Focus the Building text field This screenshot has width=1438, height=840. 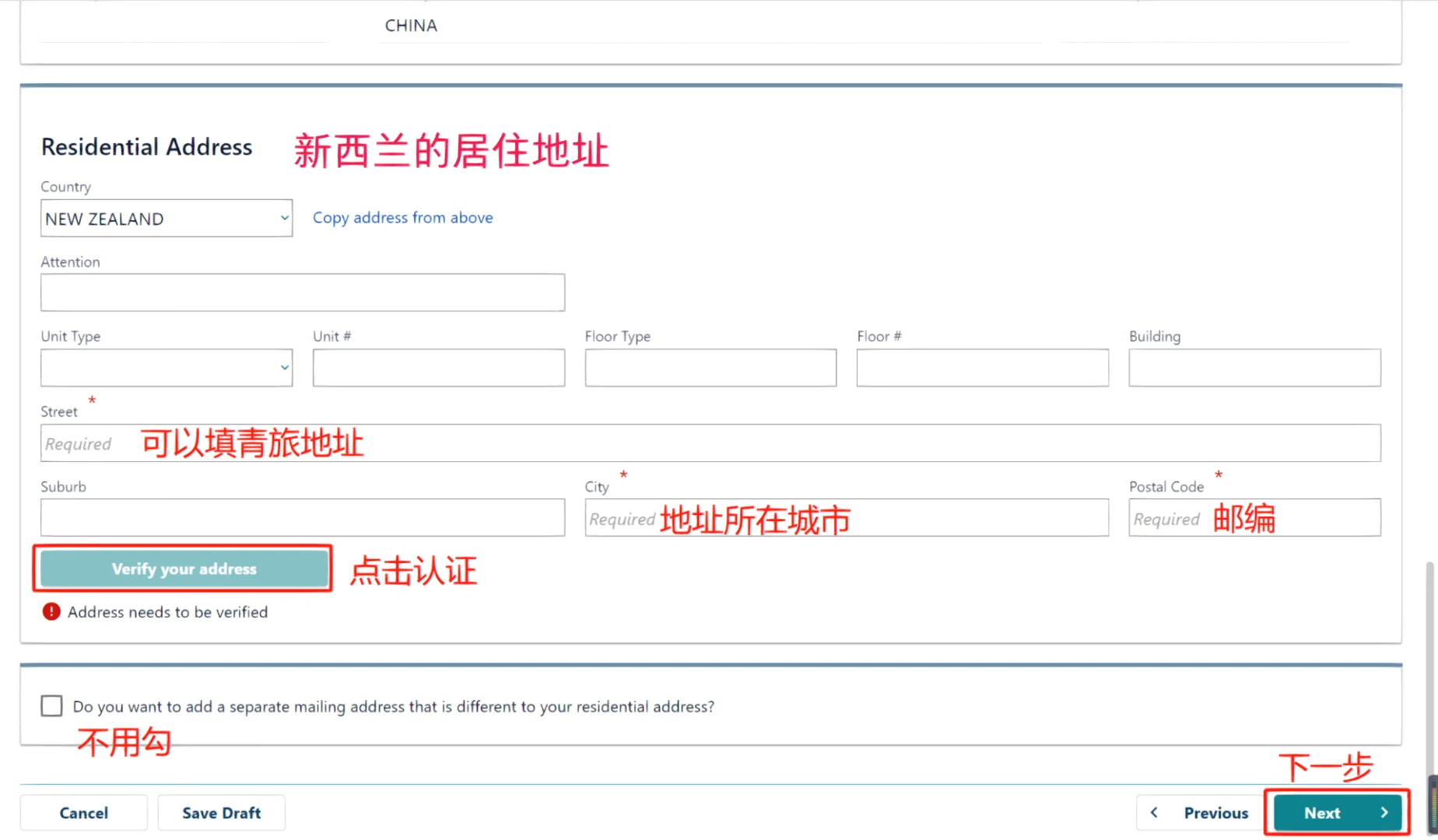tap(1254, 368)
